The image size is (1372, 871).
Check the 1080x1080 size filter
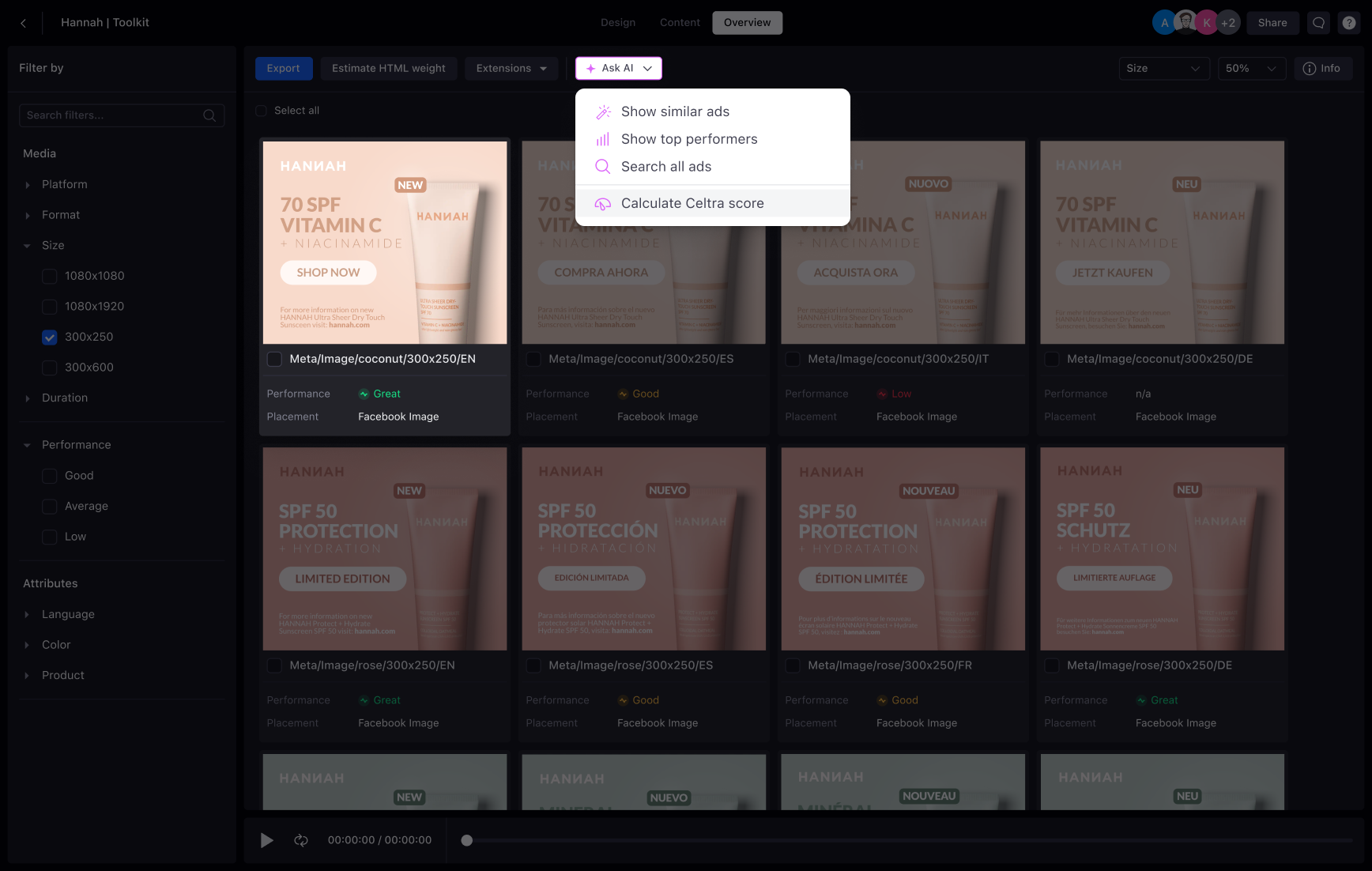pyautogui.click(x=50, y=276)
